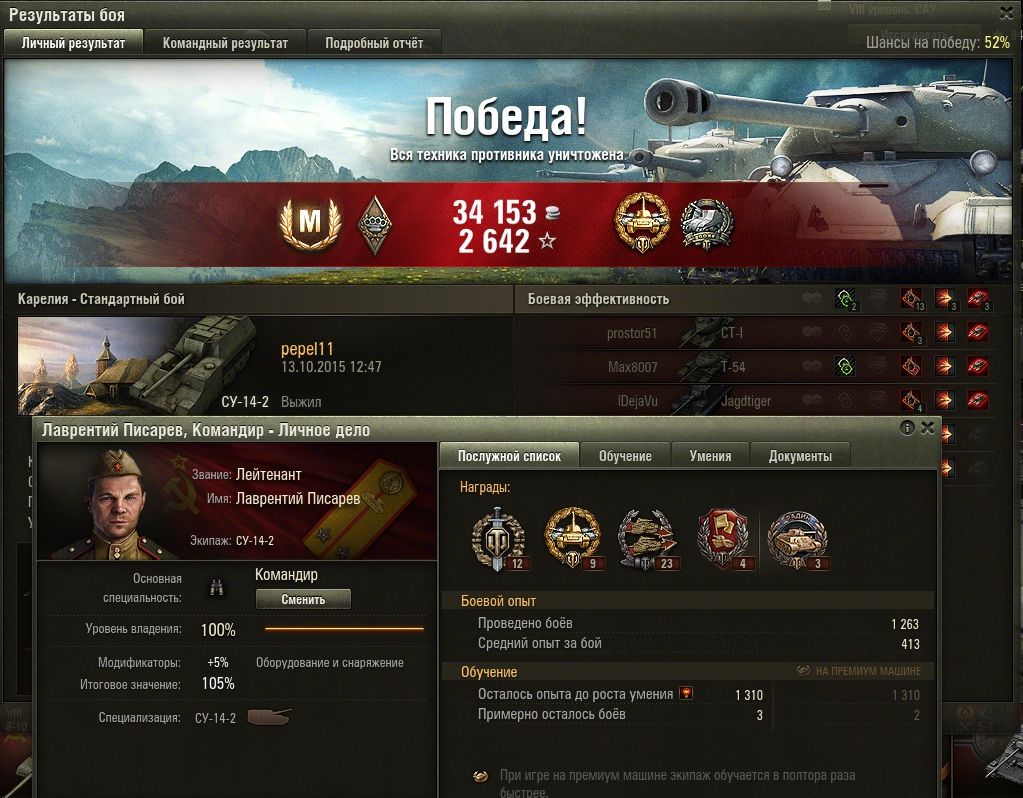Open the Подробный отчёт tab
This screenshot has width=1023, height=798.
coord(374,43)
